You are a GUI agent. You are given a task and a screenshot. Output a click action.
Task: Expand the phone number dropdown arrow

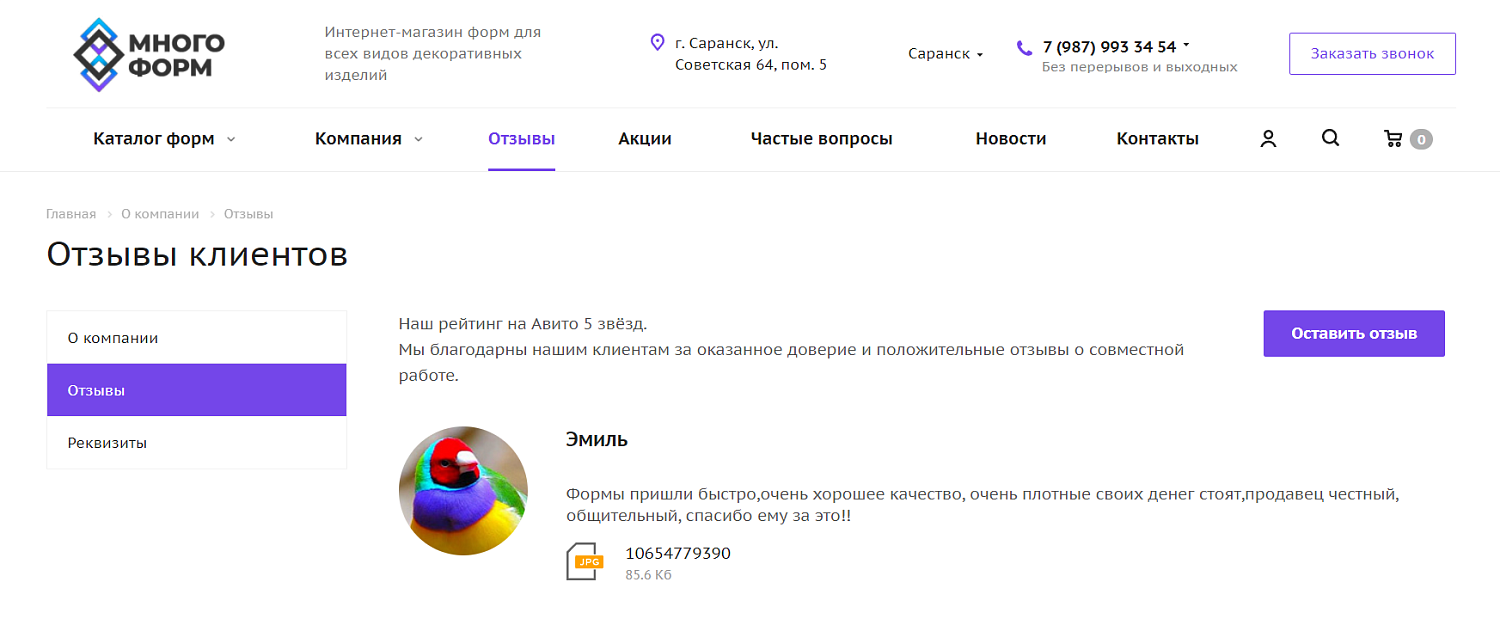point(1186,44)
